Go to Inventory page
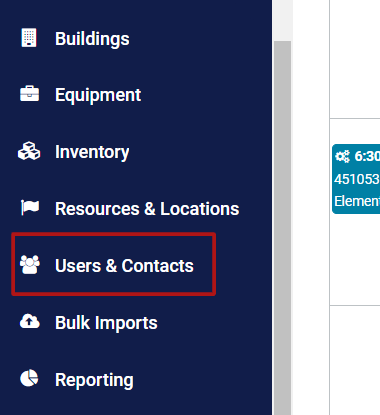This screenshot has width=380, height=415. click(x=92, y=152)
